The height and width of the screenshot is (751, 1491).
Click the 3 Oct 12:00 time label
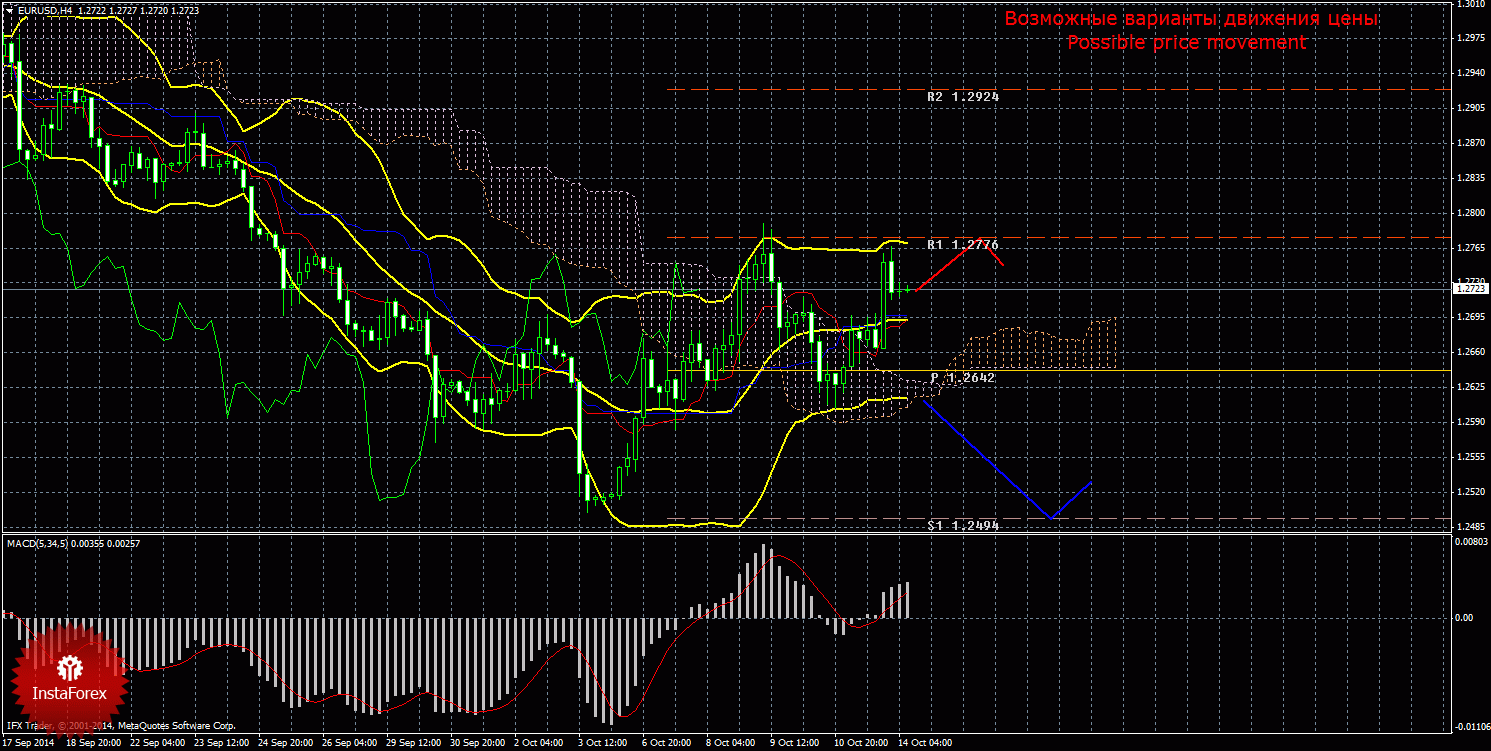coord(604,744)
